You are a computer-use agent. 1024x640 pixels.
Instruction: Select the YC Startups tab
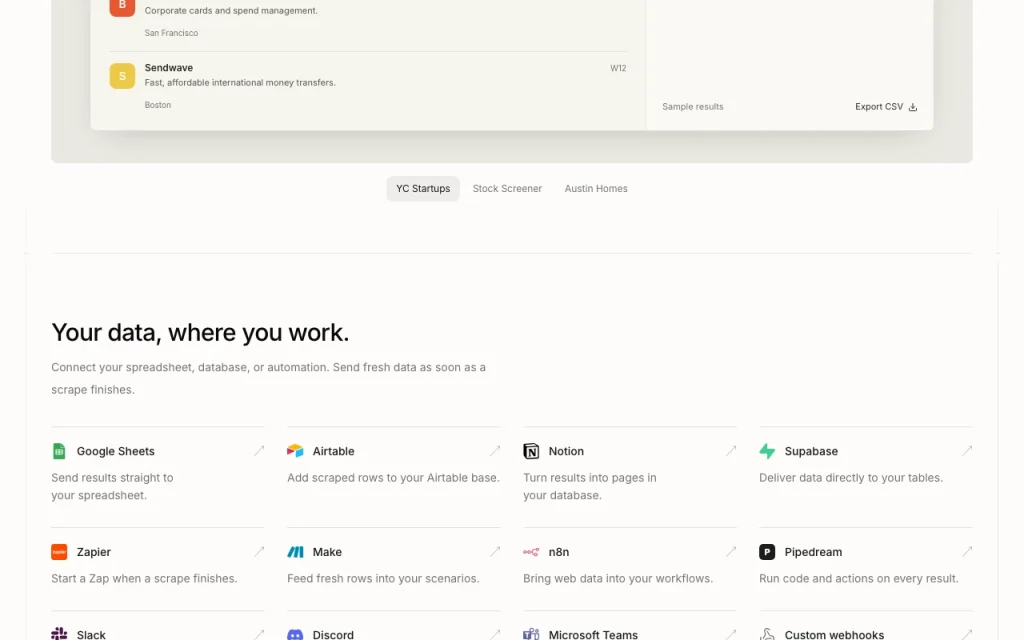423,189
